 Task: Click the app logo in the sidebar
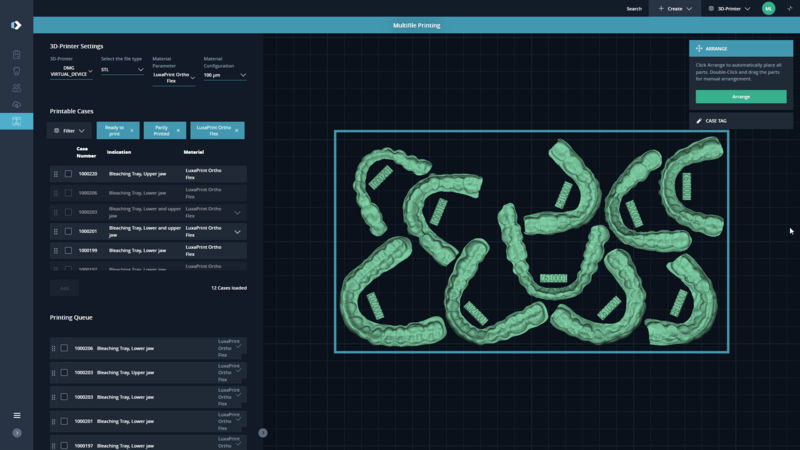[16, 25]
